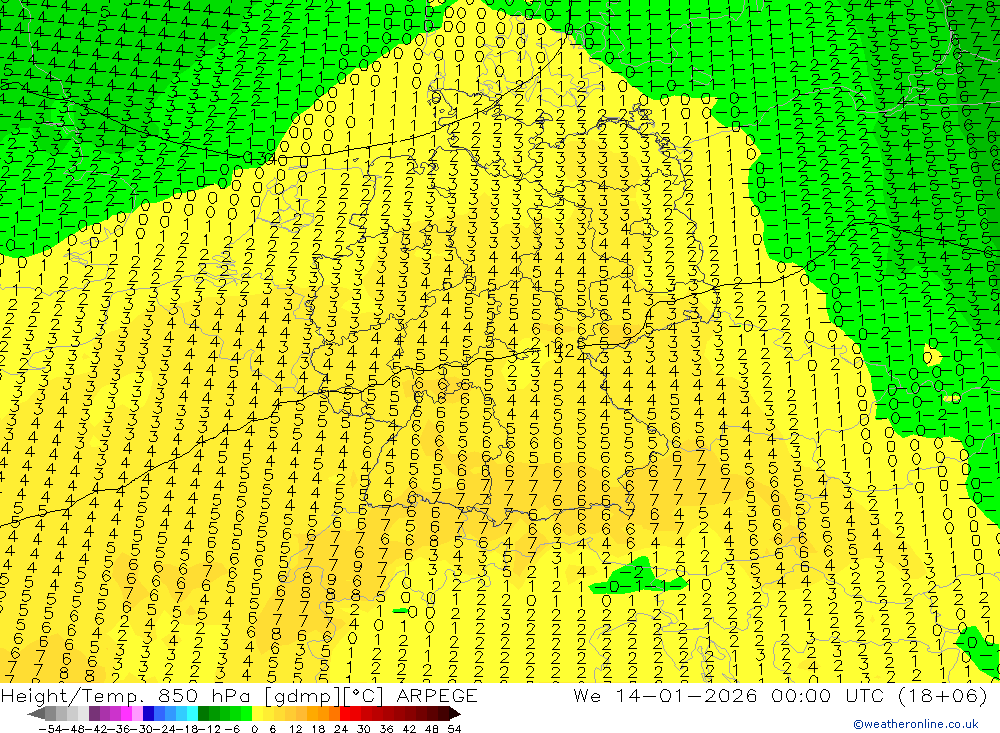The image size is (1000, 733).
Task: Click the legend value label 12
Action: [295, 729]
